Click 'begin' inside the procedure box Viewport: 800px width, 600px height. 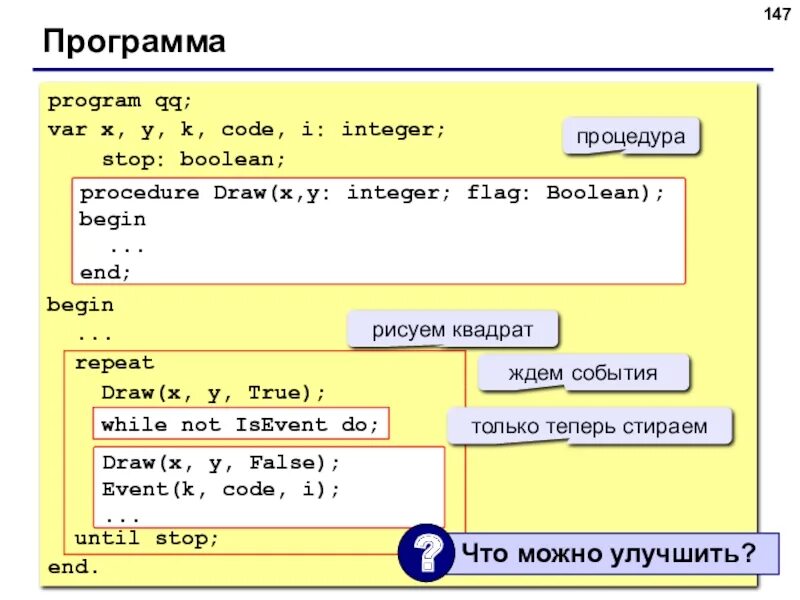tap(112, 220)
